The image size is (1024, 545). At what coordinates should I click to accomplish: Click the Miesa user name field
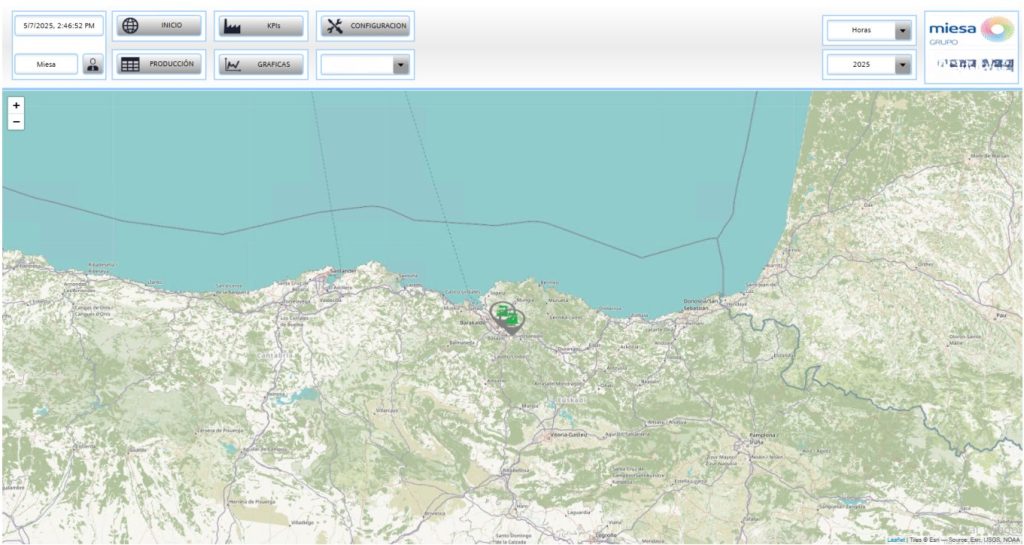46,64
